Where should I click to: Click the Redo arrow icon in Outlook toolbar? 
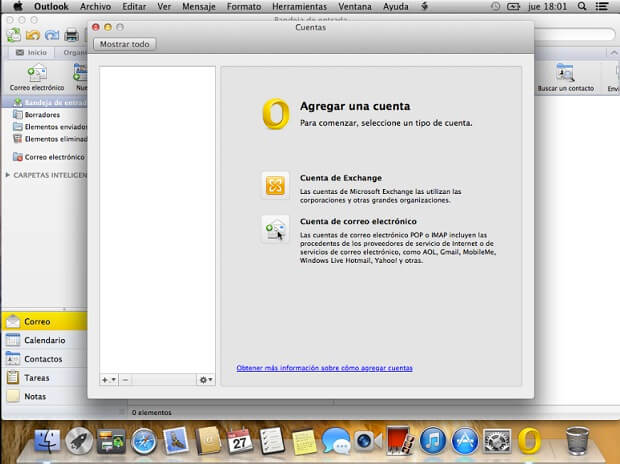(52, 35)
